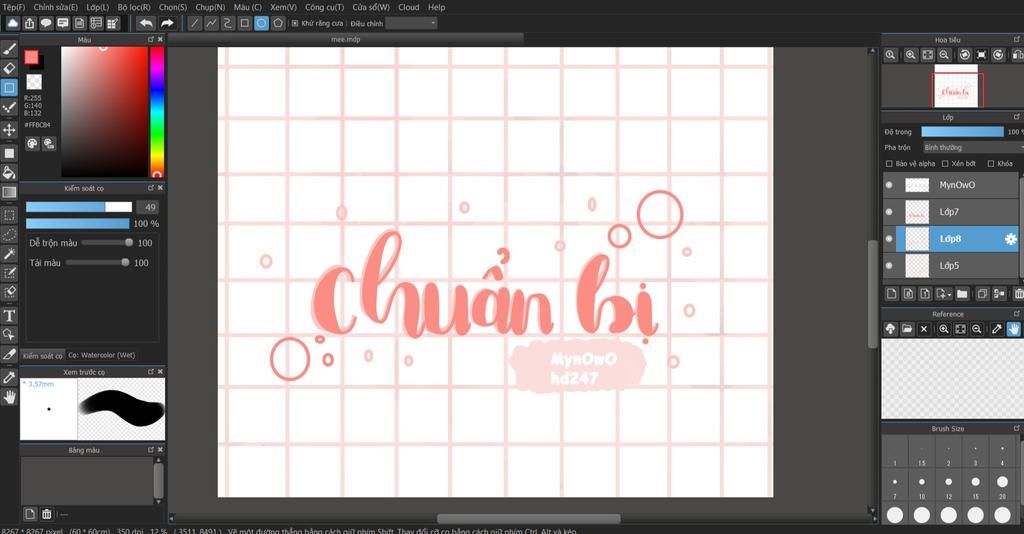Choose the straight line shape mode

195,24
